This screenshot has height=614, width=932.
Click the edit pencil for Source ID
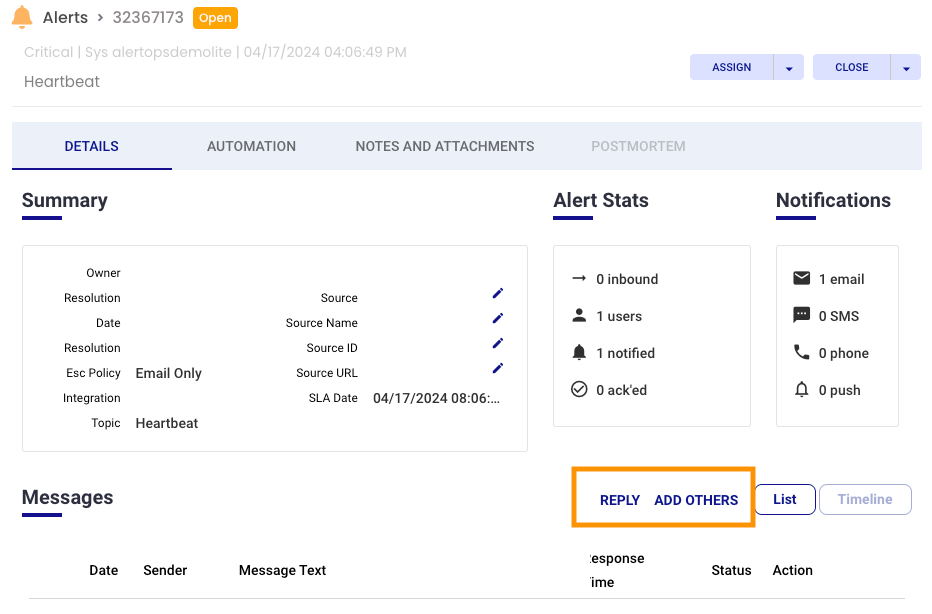pyautogui.click(x=498, y=343)
